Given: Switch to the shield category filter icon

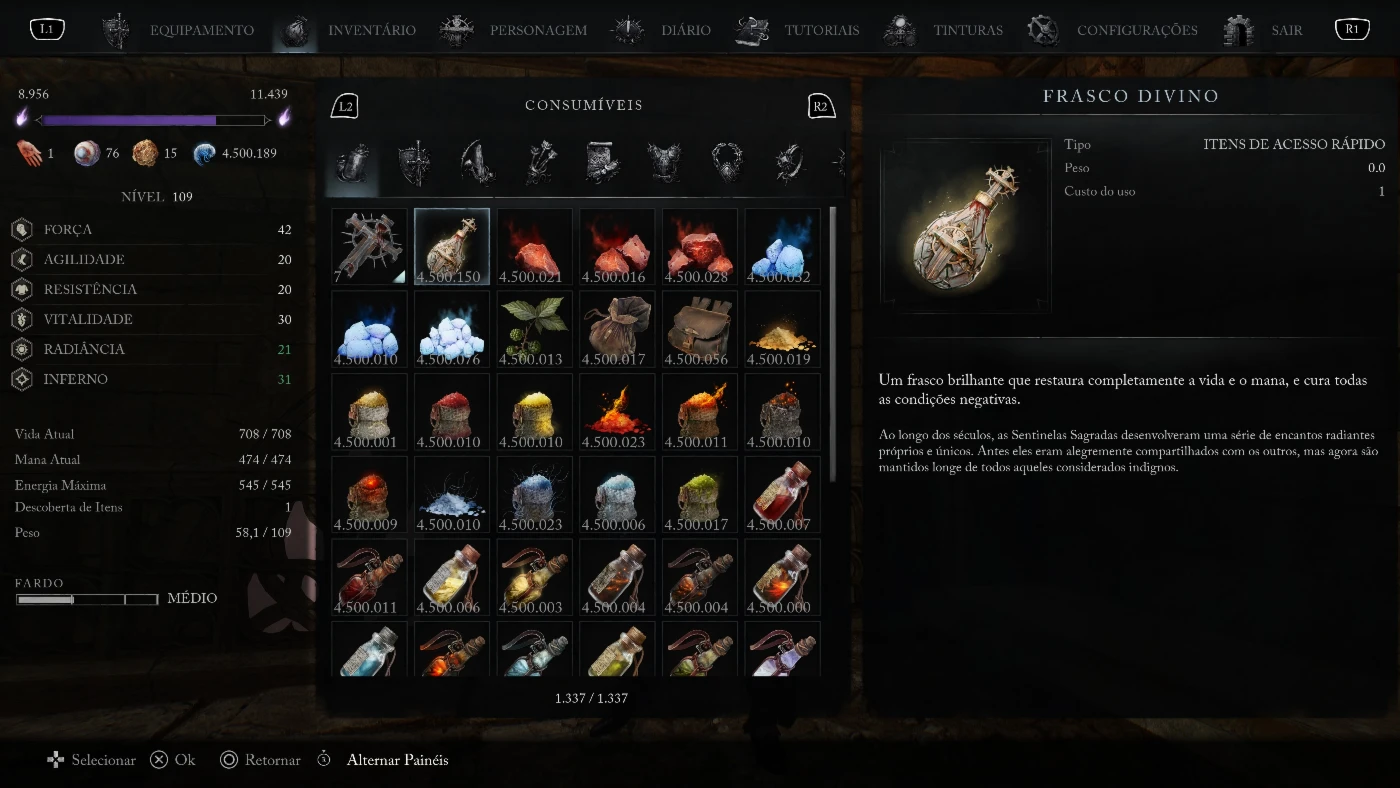Looking at the screenshot, I should tap(415, 162).
